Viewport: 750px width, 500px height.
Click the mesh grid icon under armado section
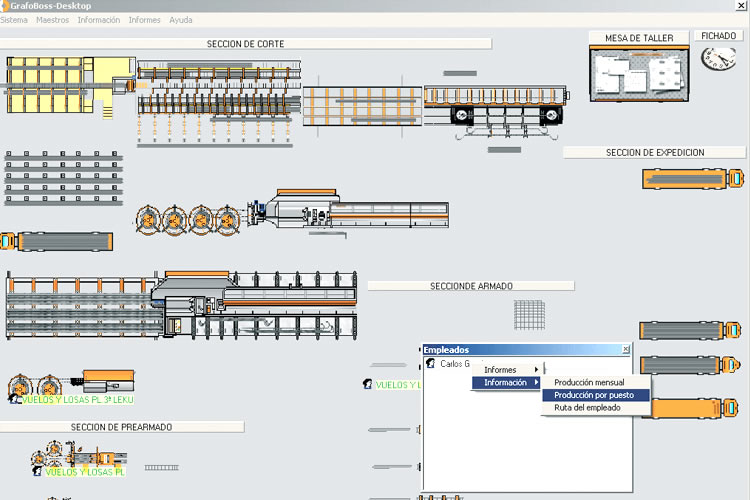coord(528,315)
